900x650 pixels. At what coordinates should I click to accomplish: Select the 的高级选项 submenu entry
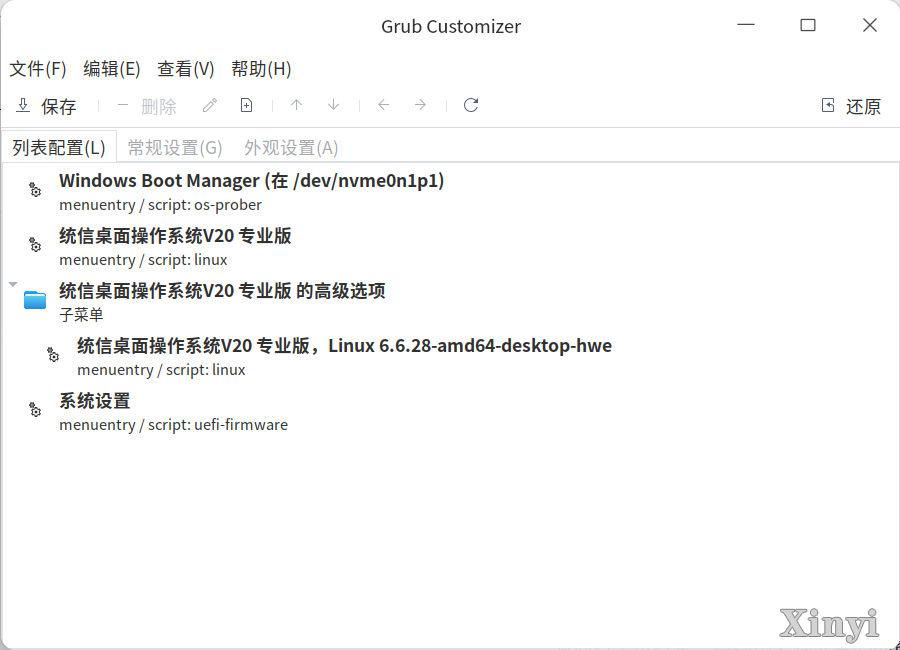pyautogui.click(x=450, y=302)
